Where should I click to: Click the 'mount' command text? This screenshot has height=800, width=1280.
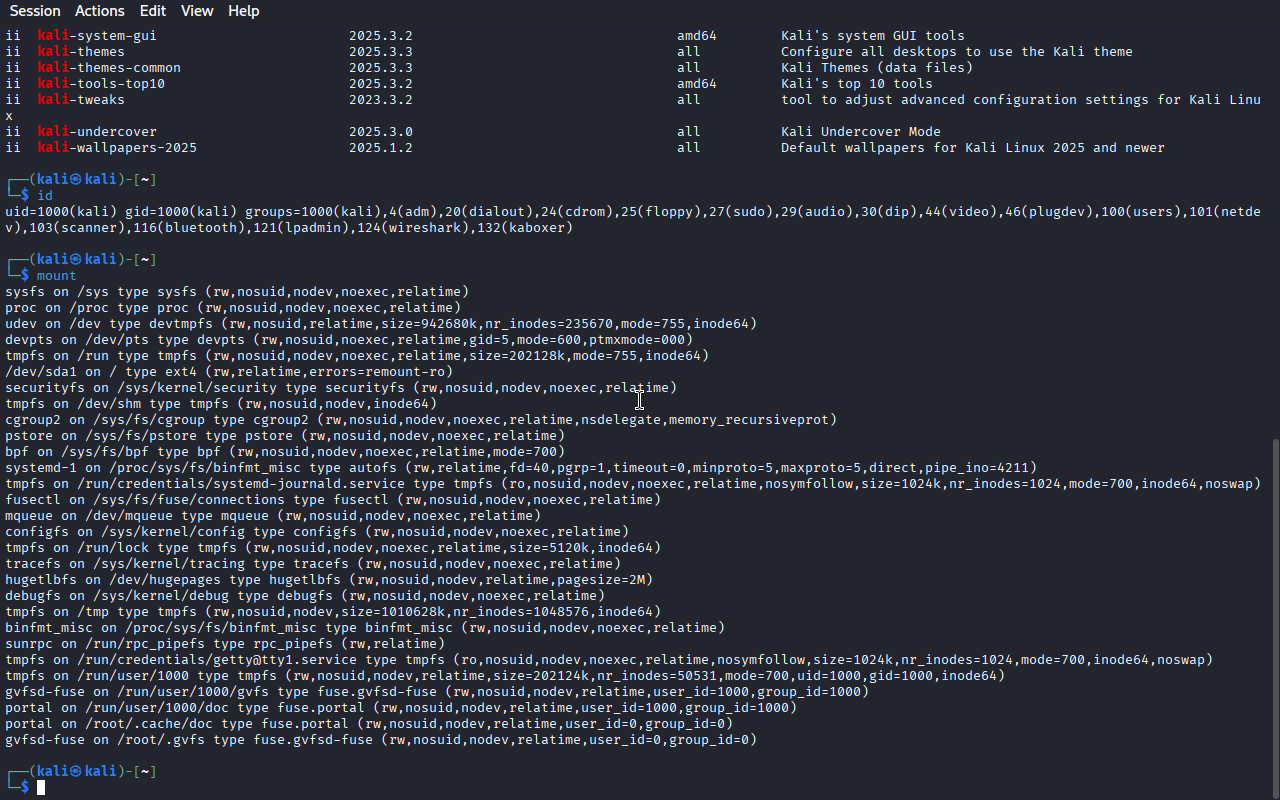pos(57,276)
